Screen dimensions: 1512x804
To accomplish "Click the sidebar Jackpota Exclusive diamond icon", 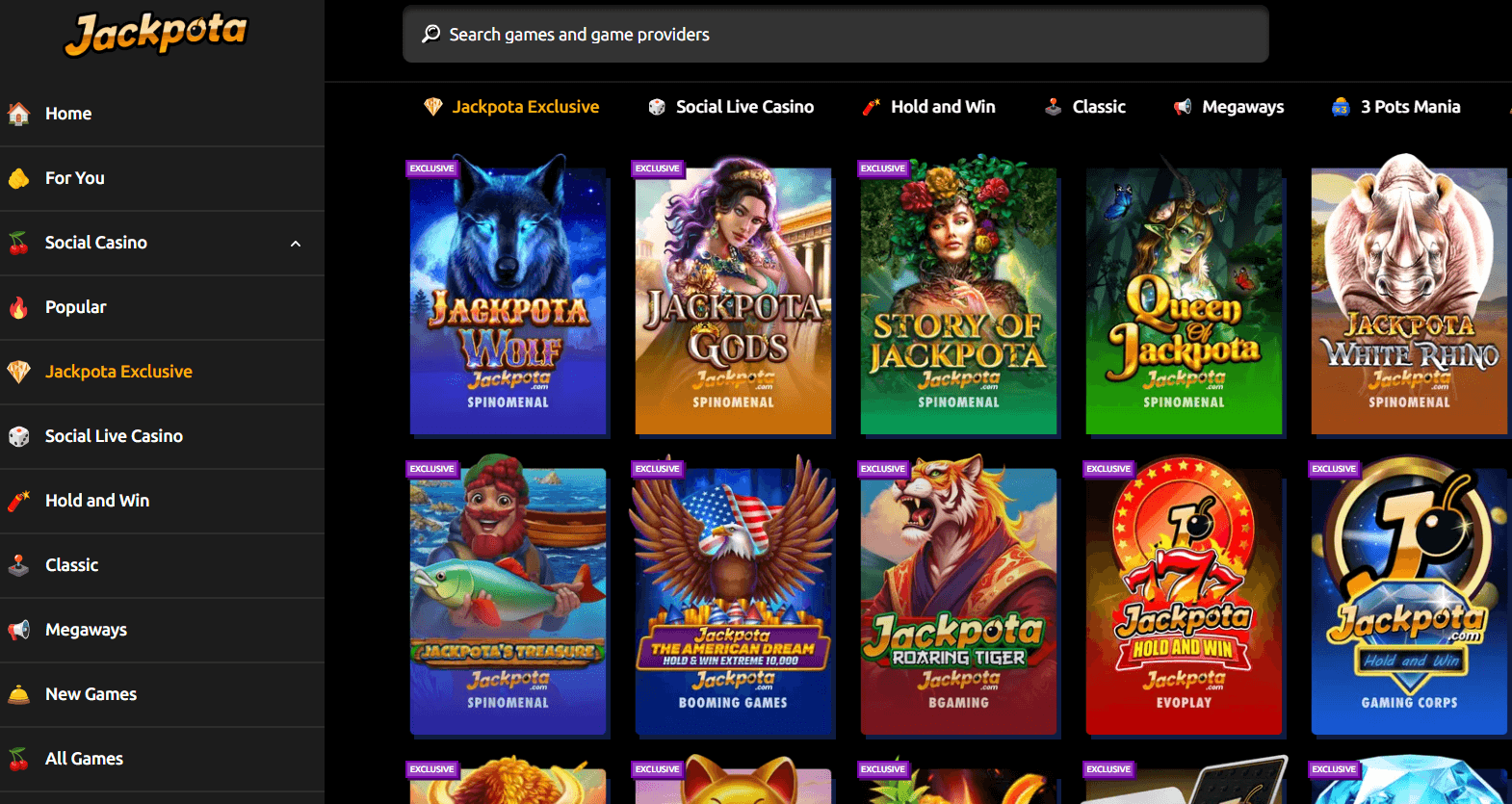I will coord(18,372).
